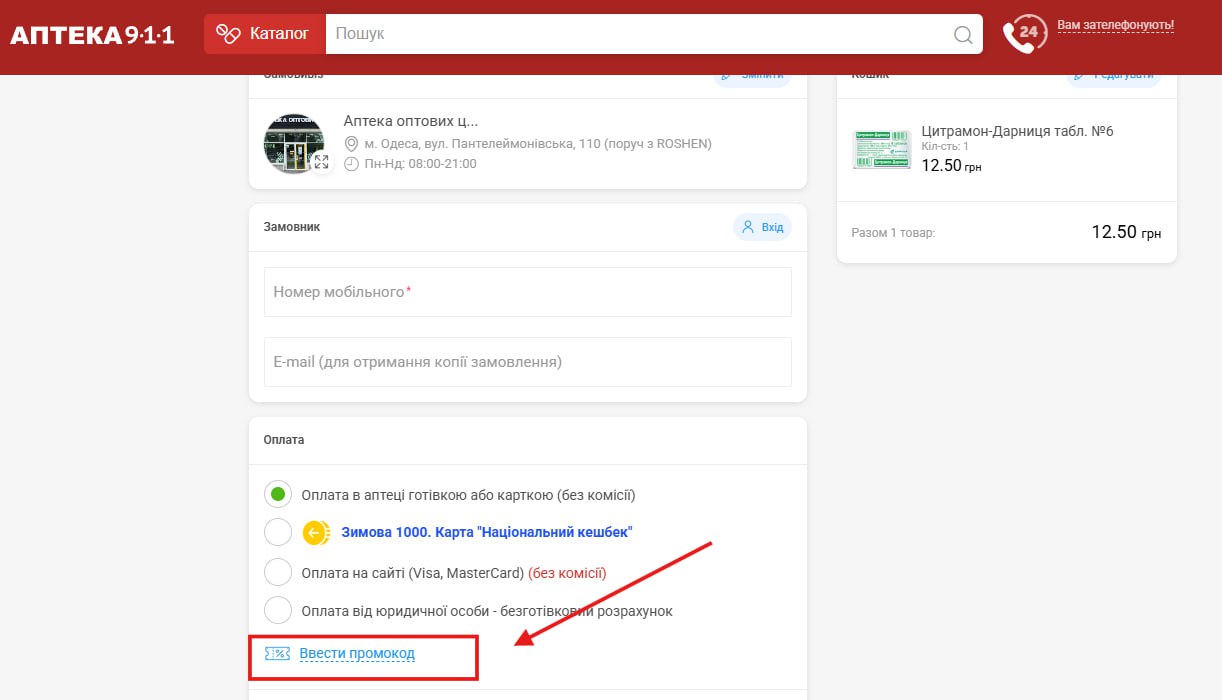Viewport: 1222px width, 700px height.
Task: Select payment in pharmacy by cash or card
Action: tap(278, 494)
